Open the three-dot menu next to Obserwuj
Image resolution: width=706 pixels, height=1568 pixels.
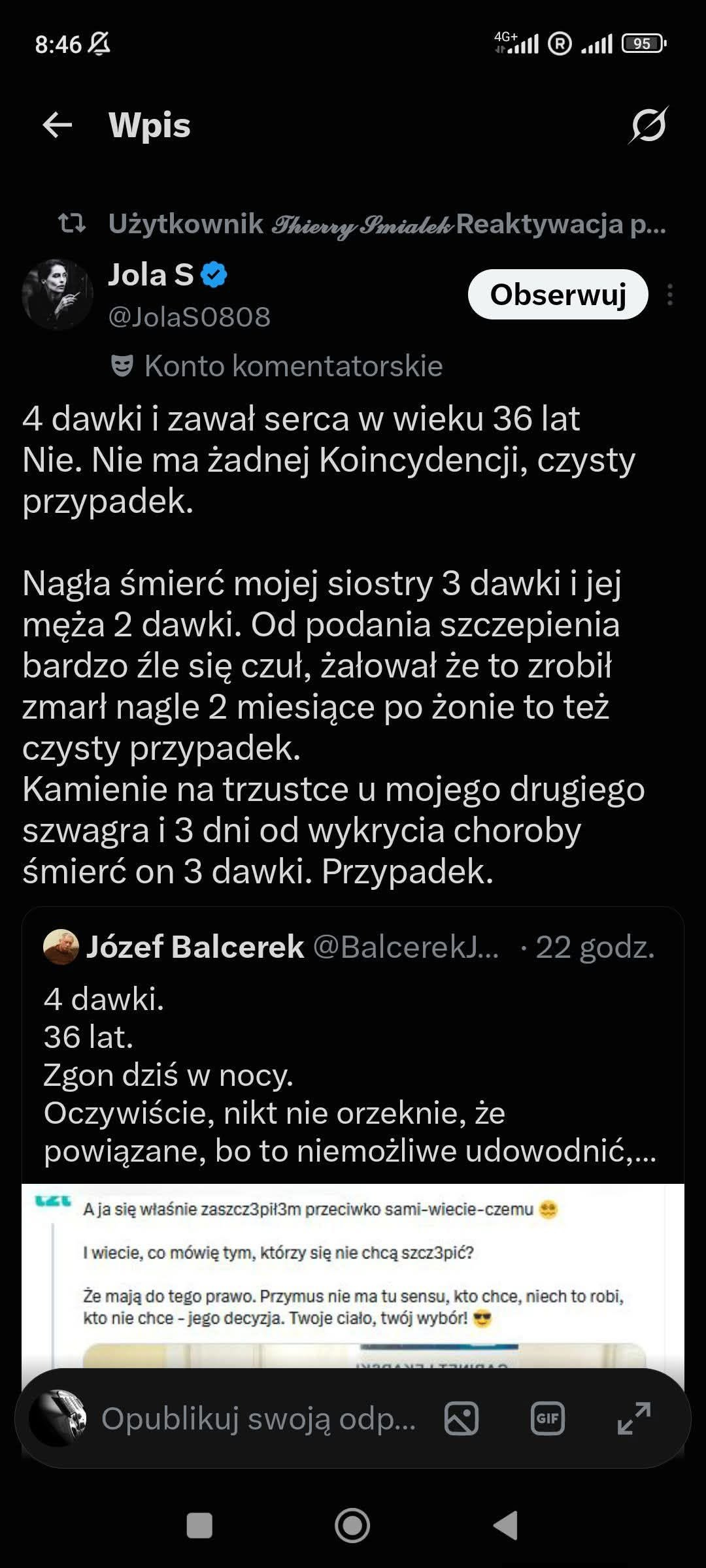pyautogui.click(x=670, y=295)
